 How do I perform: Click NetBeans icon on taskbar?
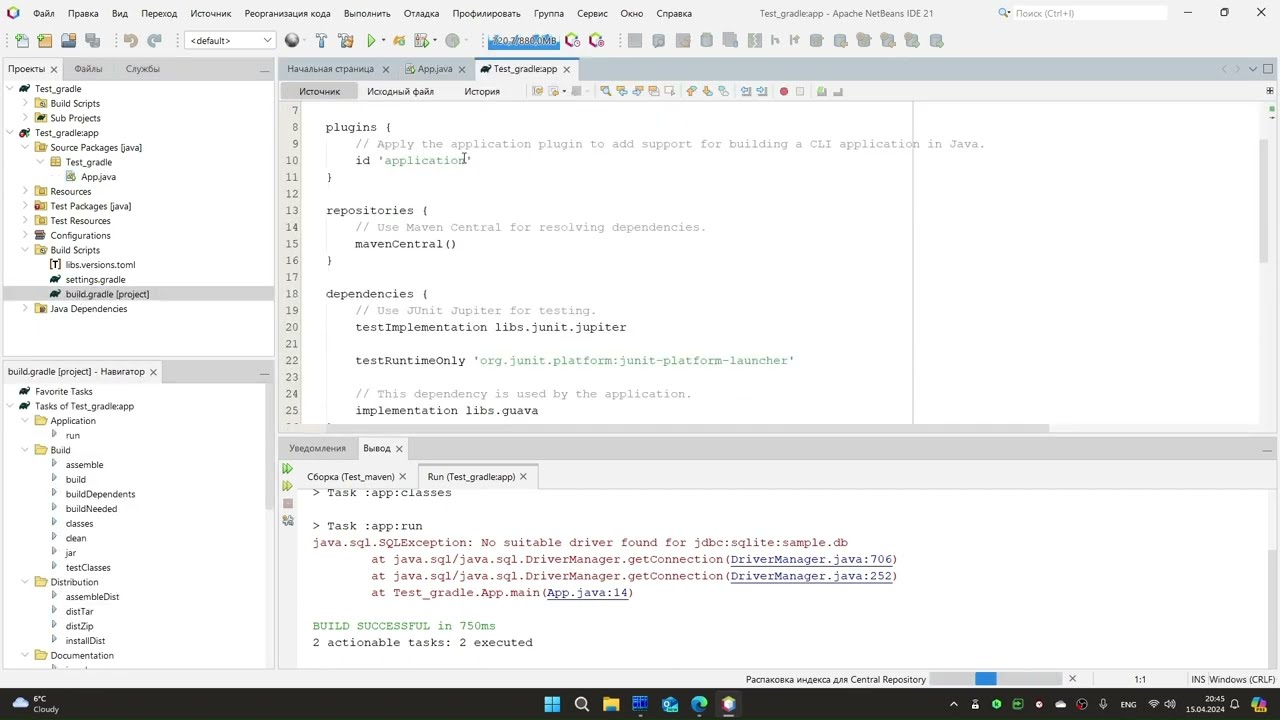click(729, 704)
